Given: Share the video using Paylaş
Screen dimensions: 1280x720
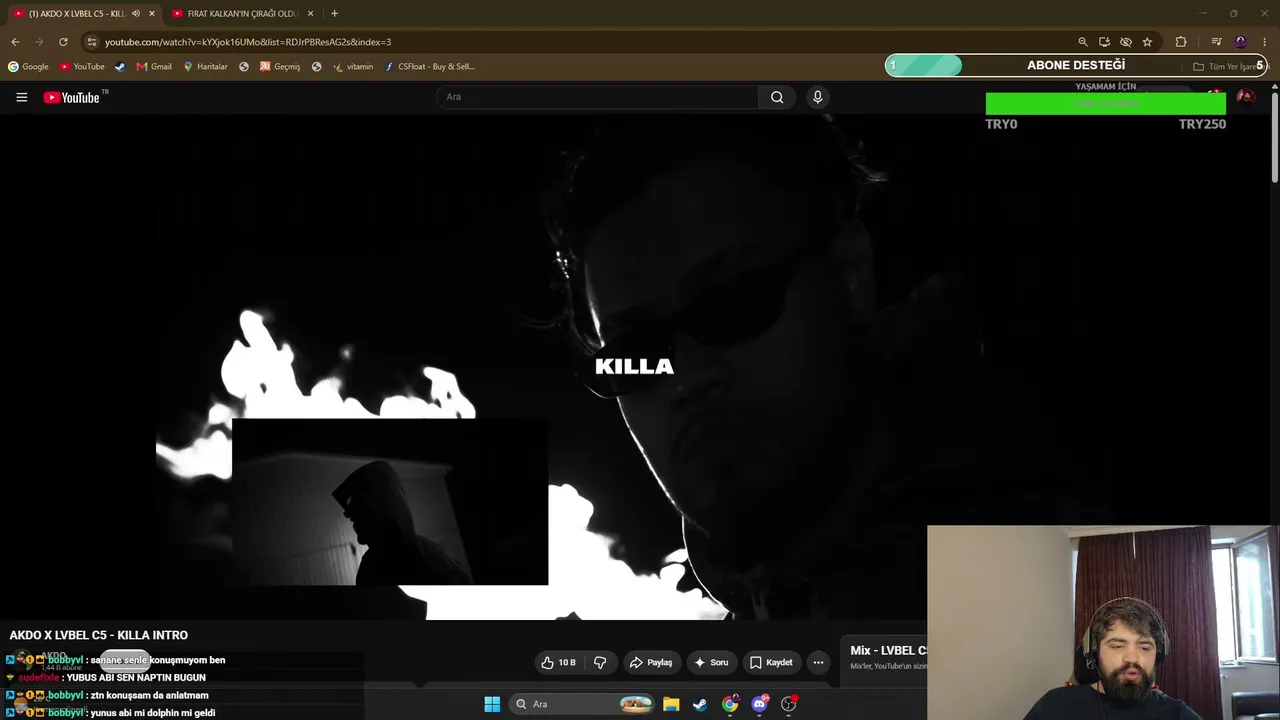Looking at the screenshot, I should pyautogui.click(x=651, y=662).
